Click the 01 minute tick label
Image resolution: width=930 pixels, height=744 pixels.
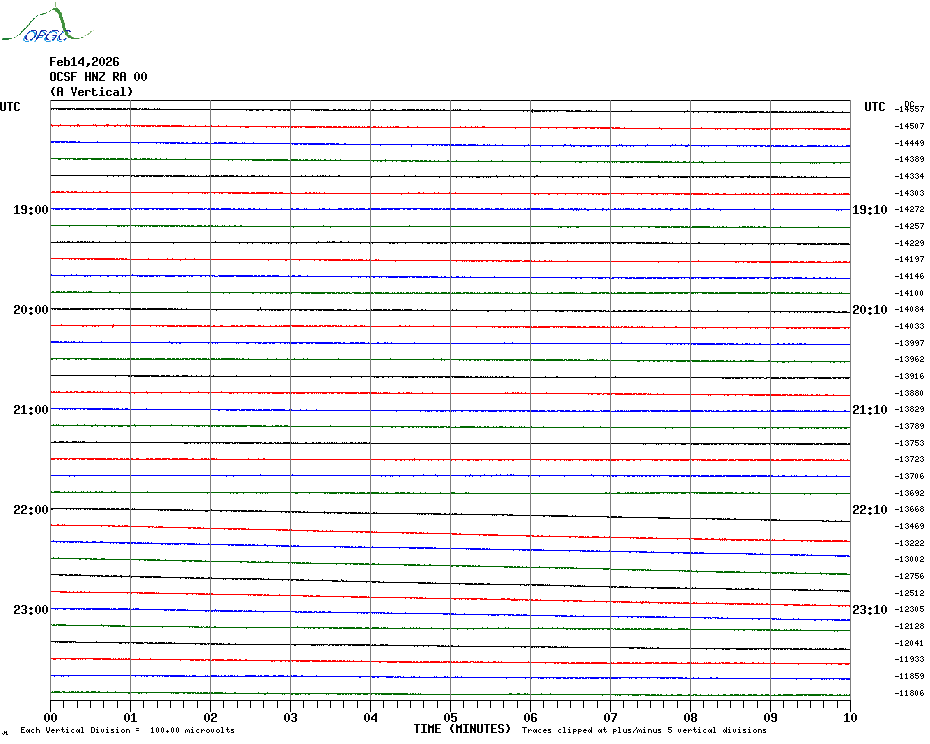pyautogui.click(x=130, y=717)
